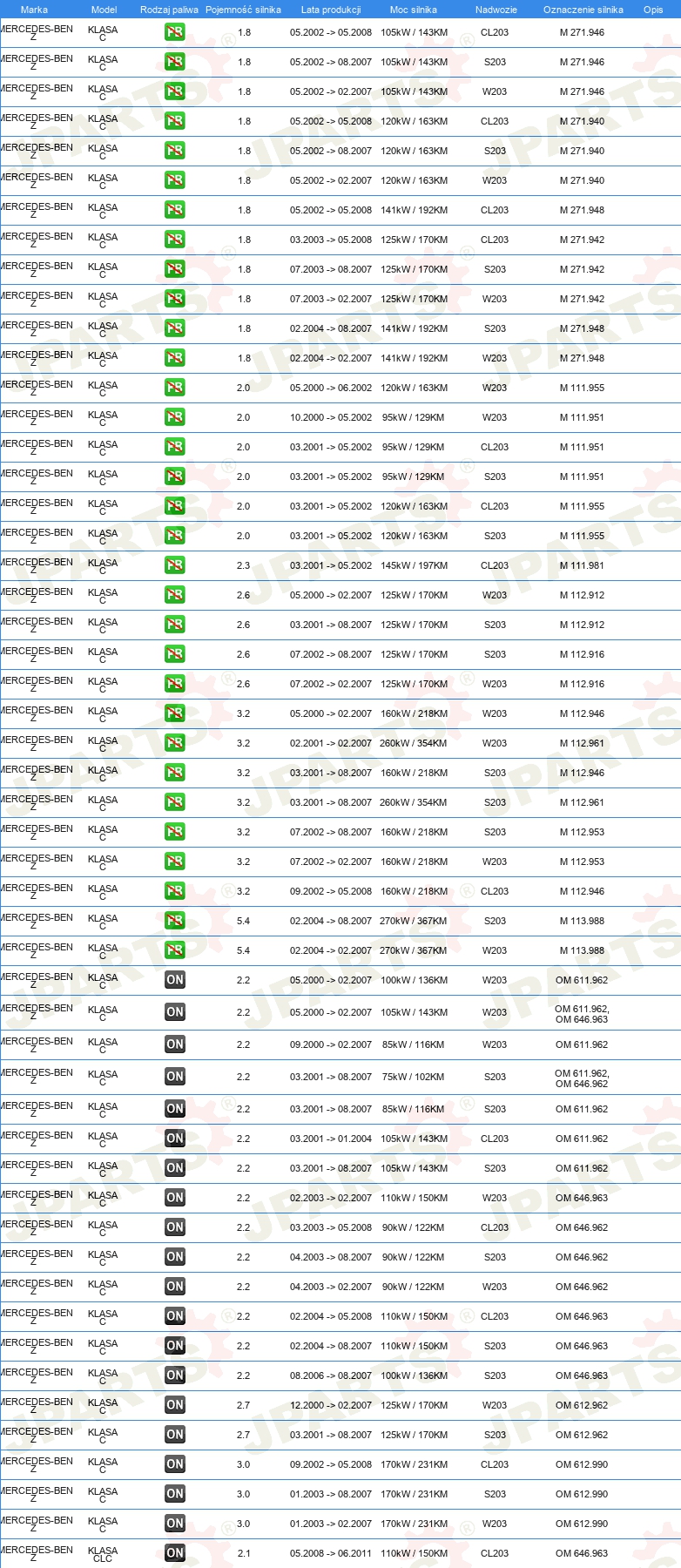Click the petrol icon in the CL203 M 271.948 row

pyautogui.click(x=174, y=210)
